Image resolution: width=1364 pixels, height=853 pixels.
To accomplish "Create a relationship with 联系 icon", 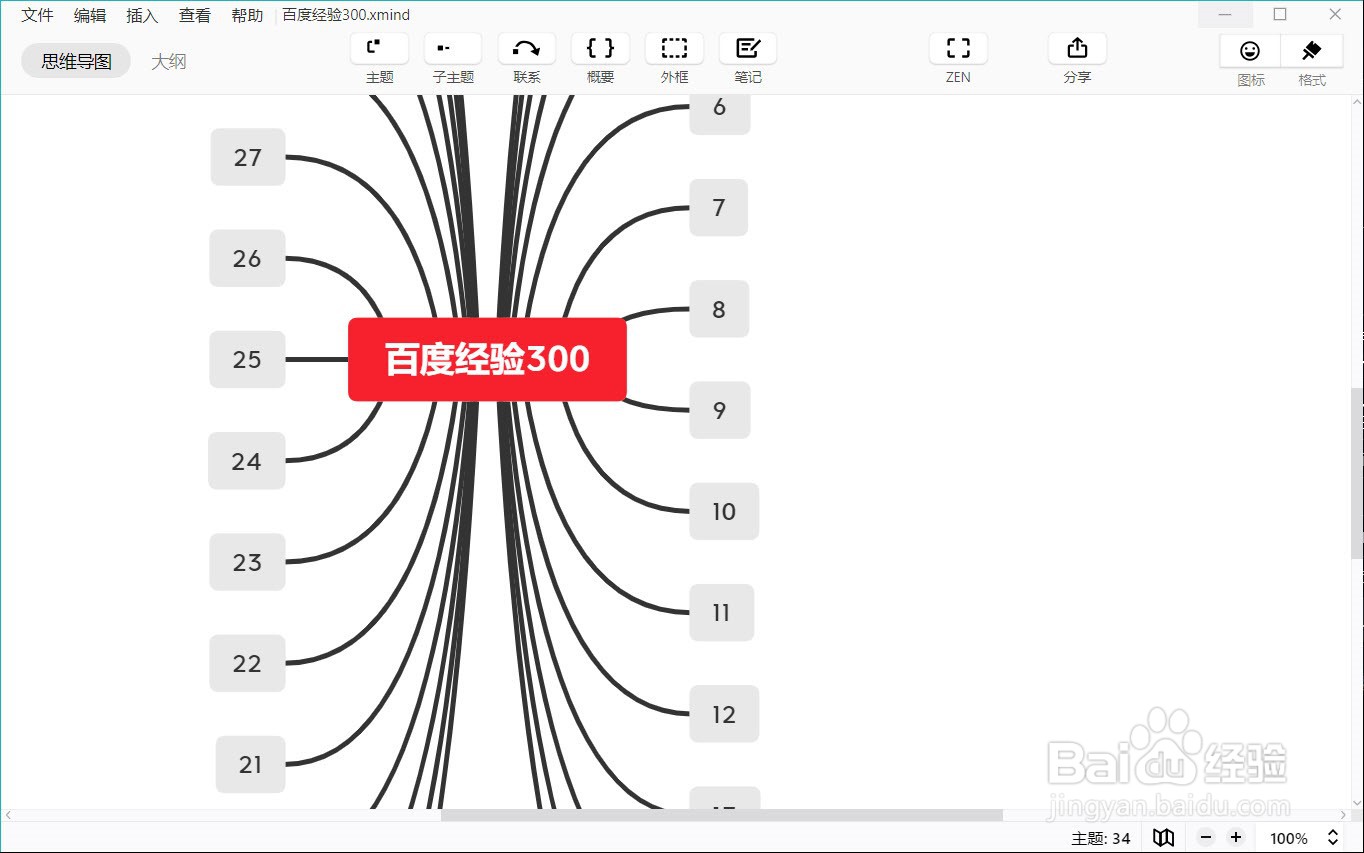I will (527, 48).
